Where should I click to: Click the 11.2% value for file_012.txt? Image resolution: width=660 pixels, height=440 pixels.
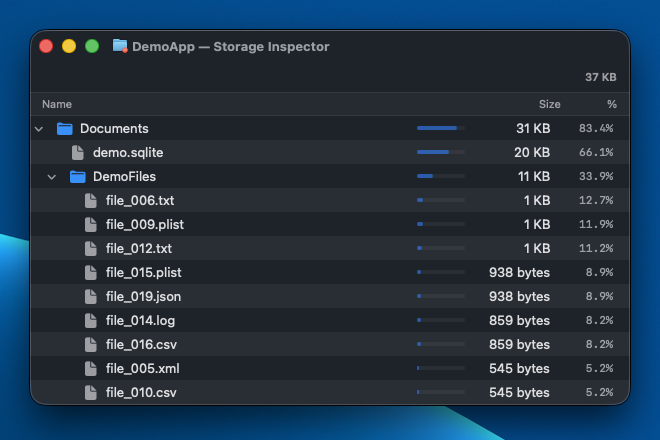[596, 248]
